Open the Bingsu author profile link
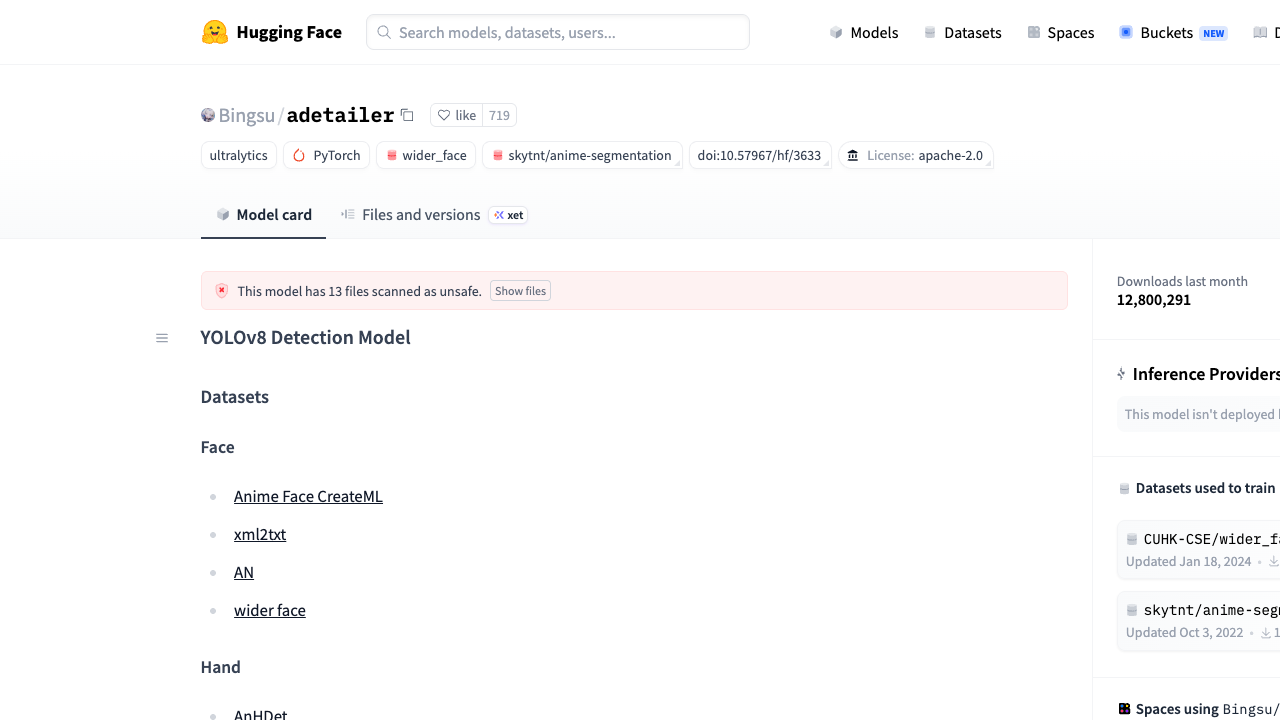 coord(246,115)
